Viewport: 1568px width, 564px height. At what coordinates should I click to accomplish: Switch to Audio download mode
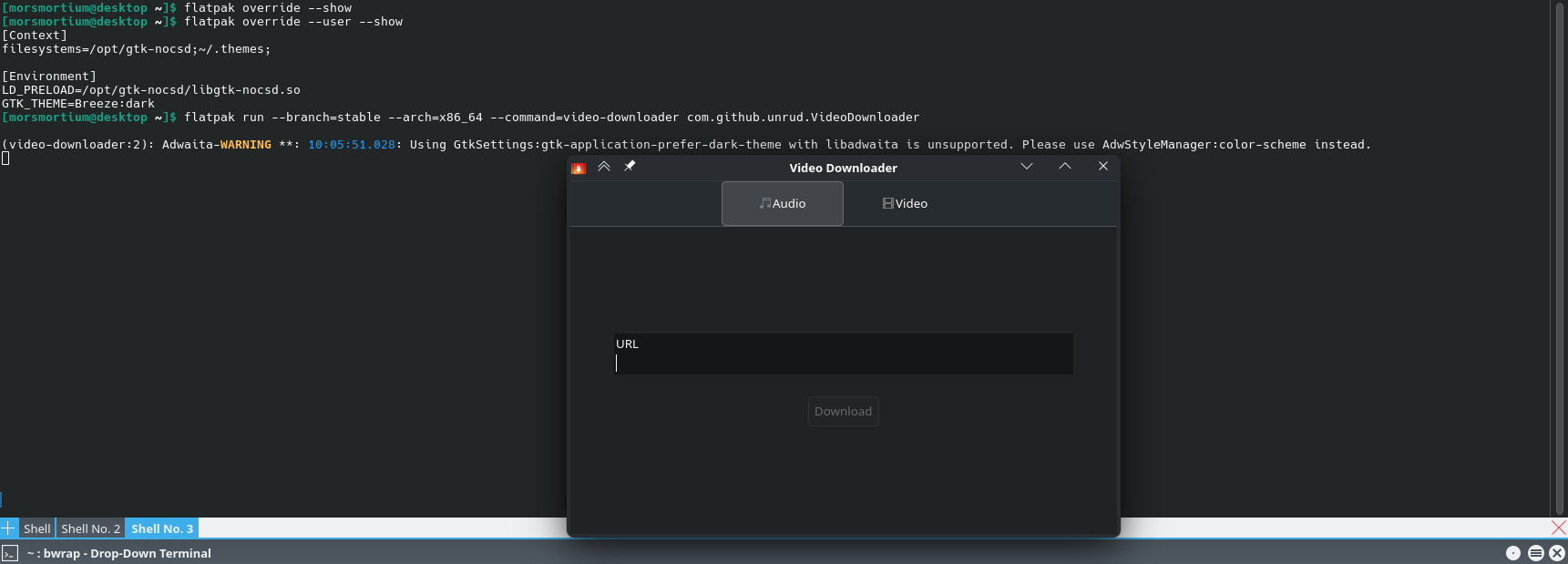tap(782, 203)
